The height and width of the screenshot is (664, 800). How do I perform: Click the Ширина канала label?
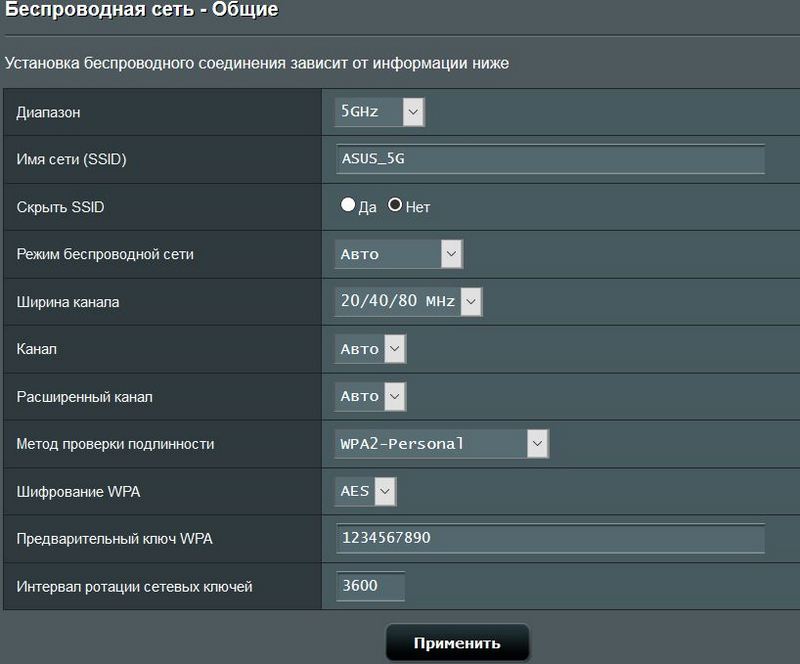coord(68,302)
